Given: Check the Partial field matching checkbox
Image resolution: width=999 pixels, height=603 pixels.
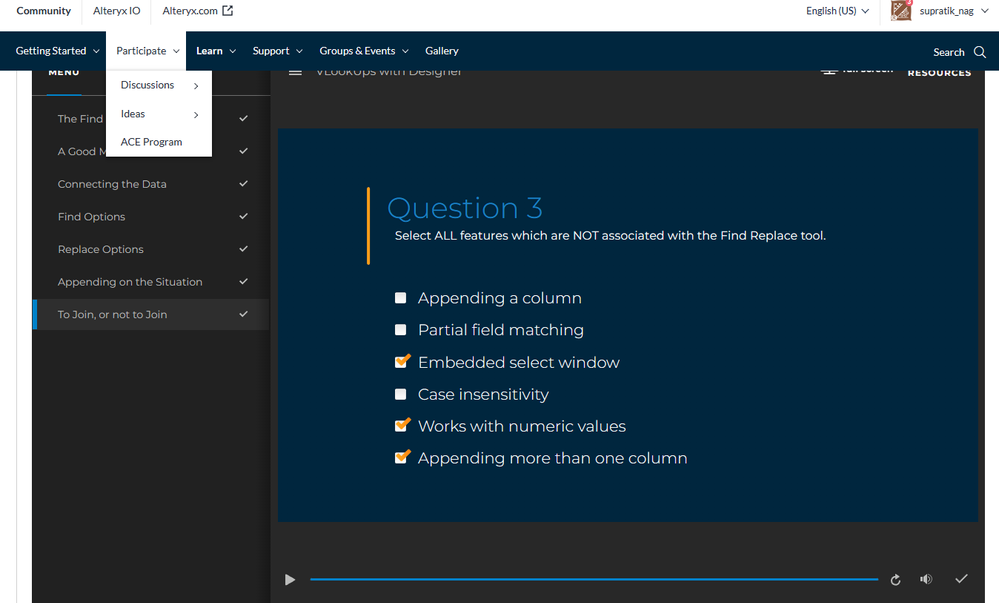Looking at the screenshot, I should (x=400, y=330).
